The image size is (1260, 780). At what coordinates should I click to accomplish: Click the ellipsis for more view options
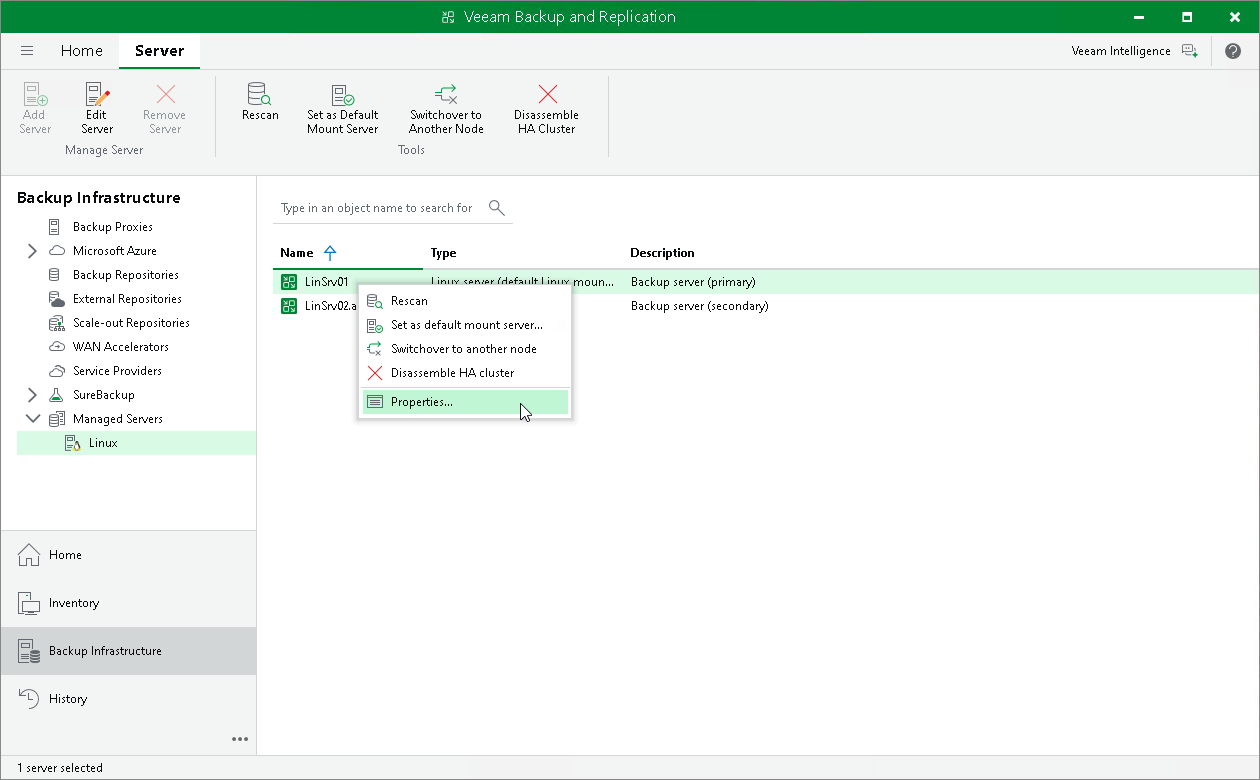click(239, 739)
